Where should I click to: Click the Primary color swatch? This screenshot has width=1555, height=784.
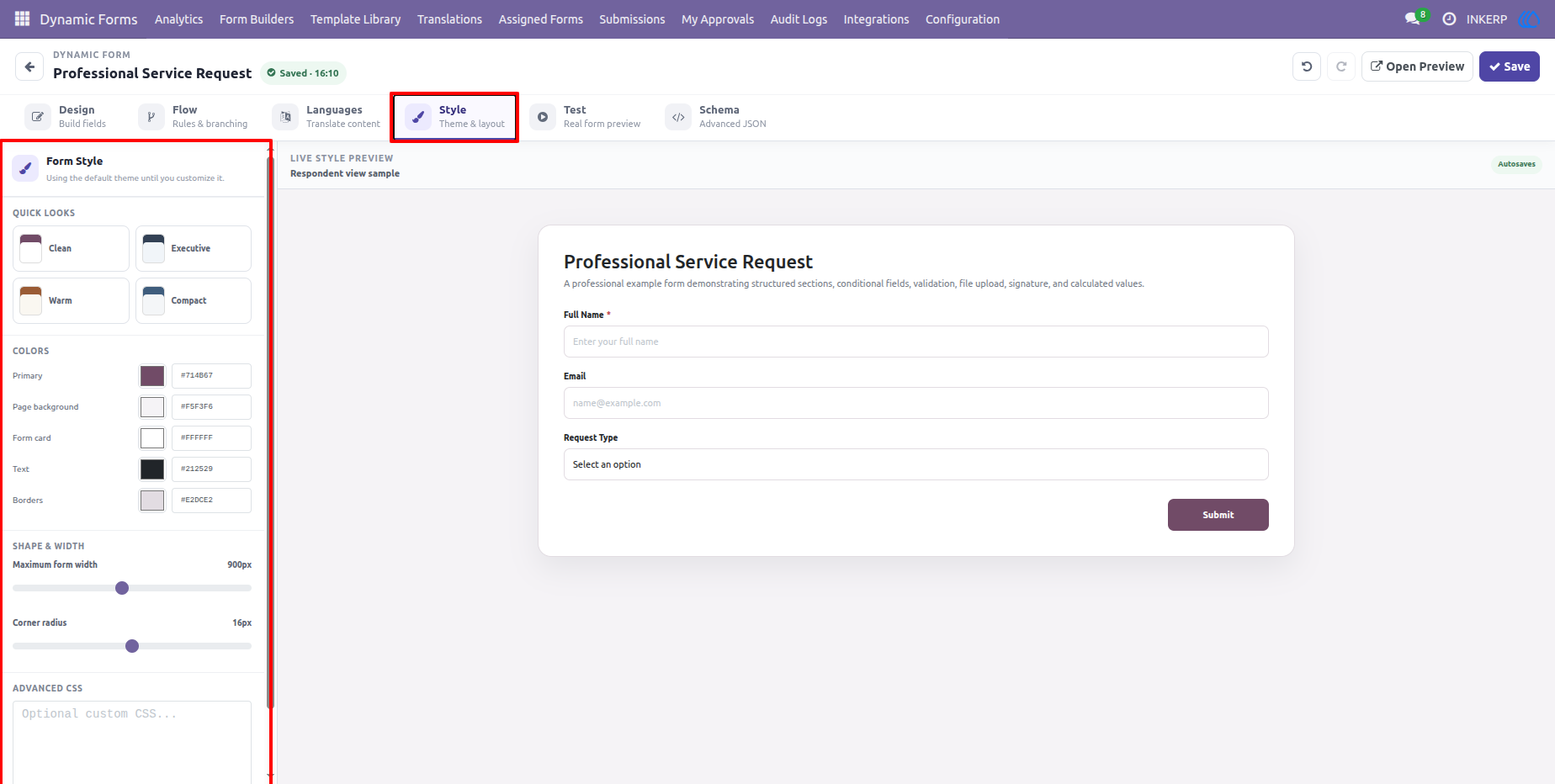click(x=152, y=376)
